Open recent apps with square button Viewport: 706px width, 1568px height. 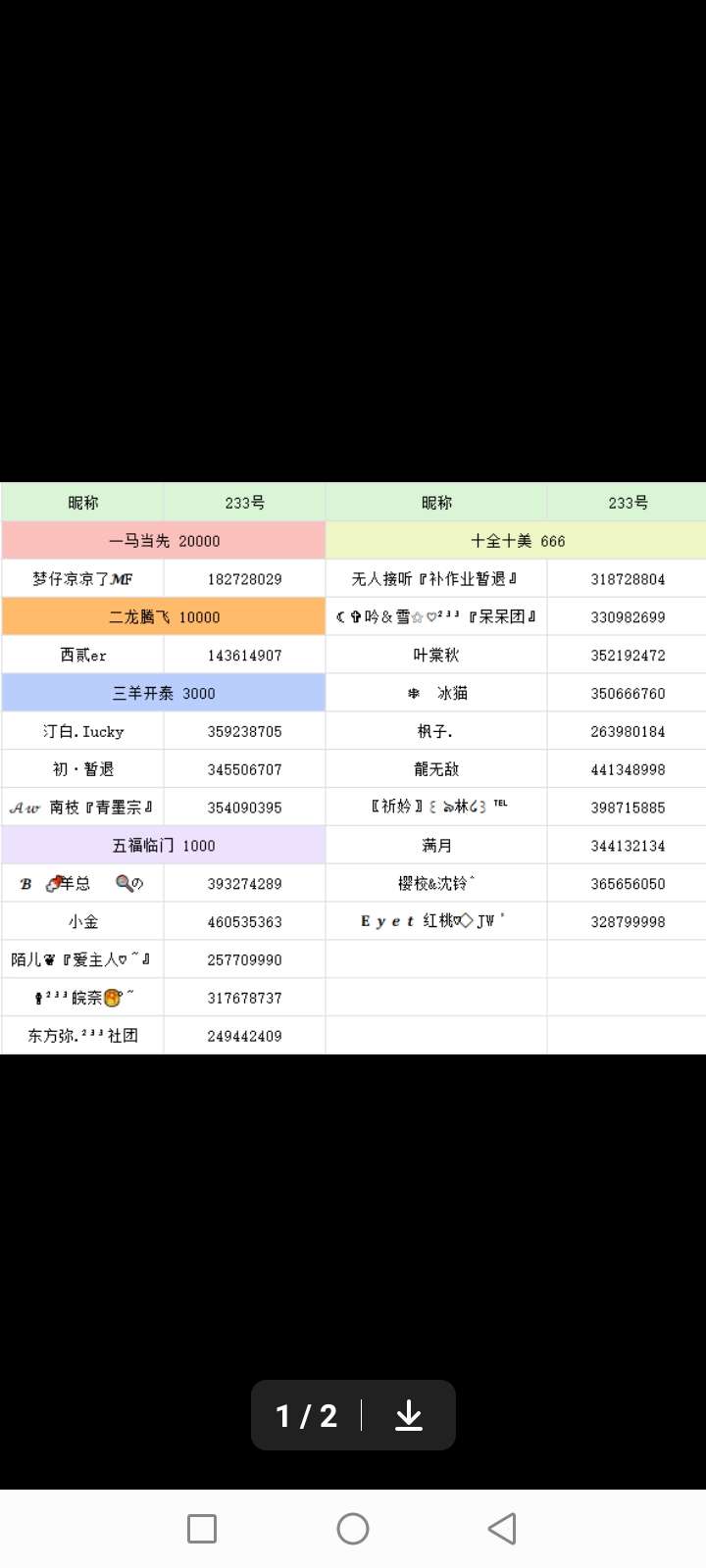(202, 1529)
